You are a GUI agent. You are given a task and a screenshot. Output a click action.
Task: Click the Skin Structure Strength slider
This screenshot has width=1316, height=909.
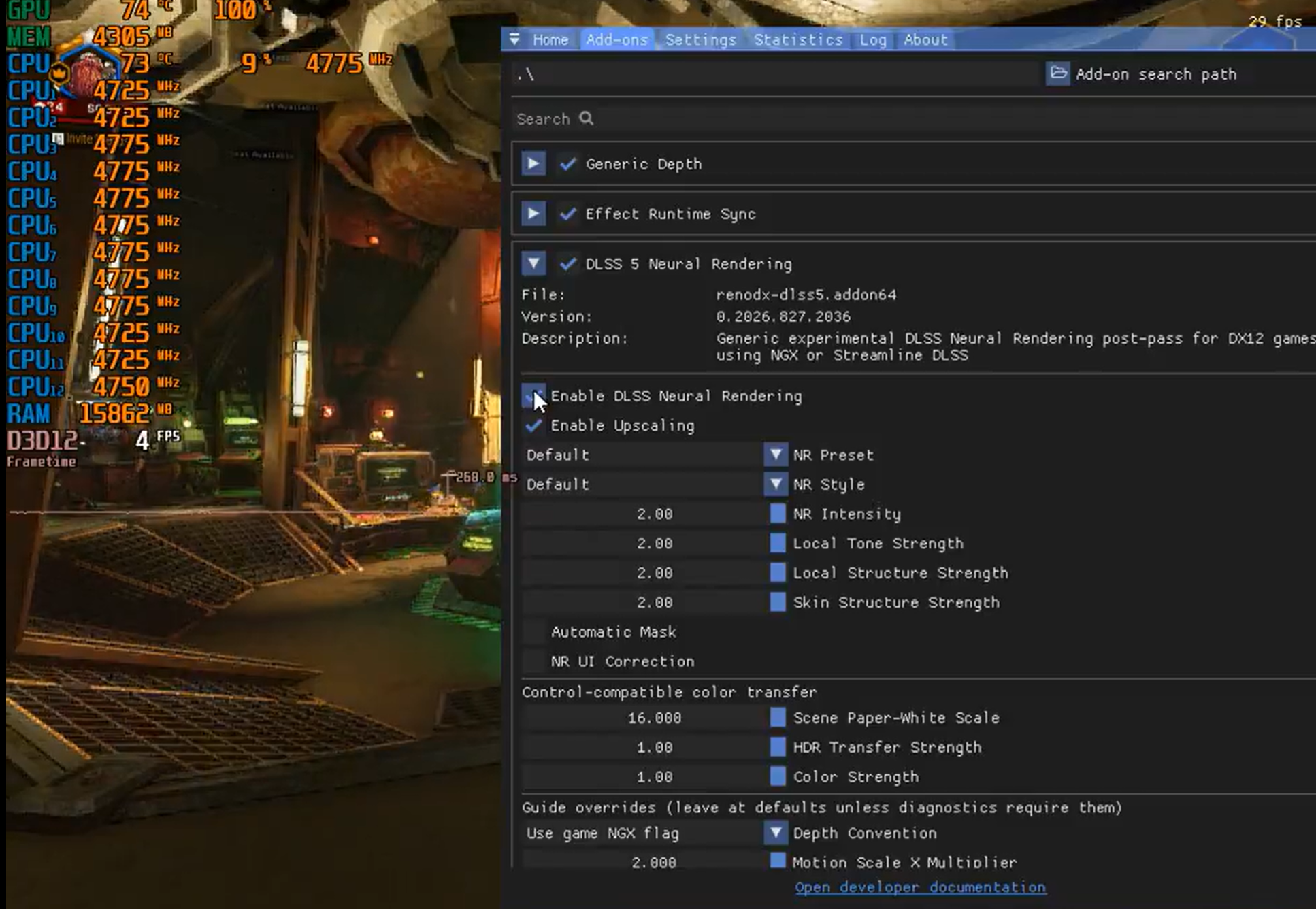coord(655,602)
